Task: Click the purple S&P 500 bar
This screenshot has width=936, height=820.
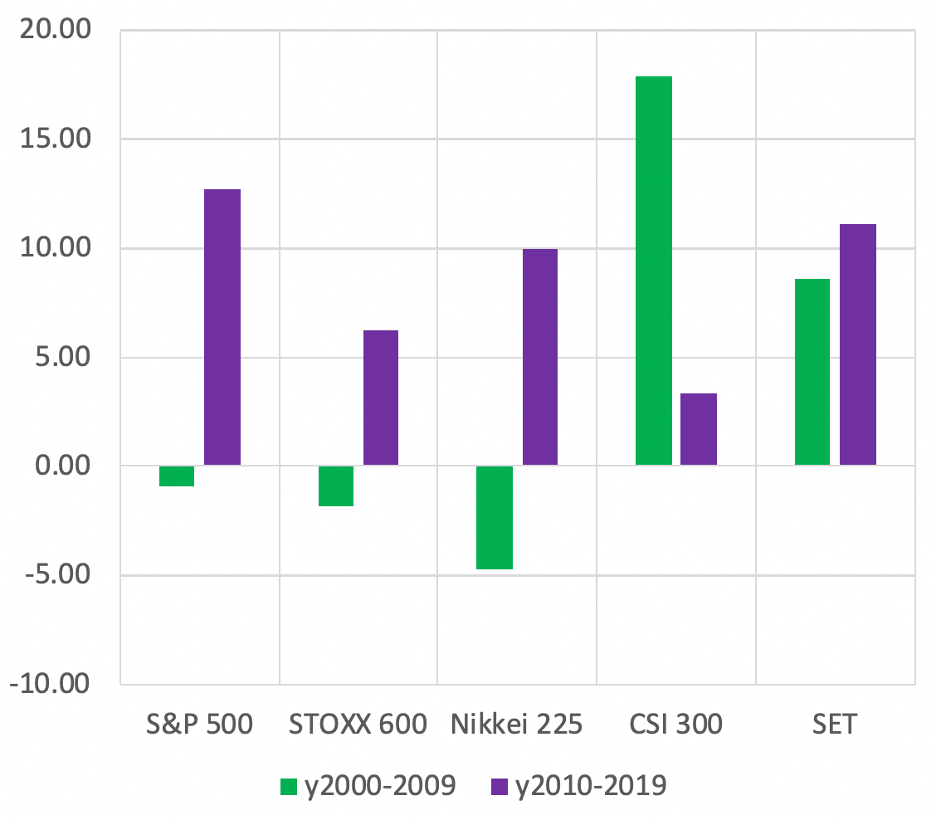Action: tap(222, 327)
